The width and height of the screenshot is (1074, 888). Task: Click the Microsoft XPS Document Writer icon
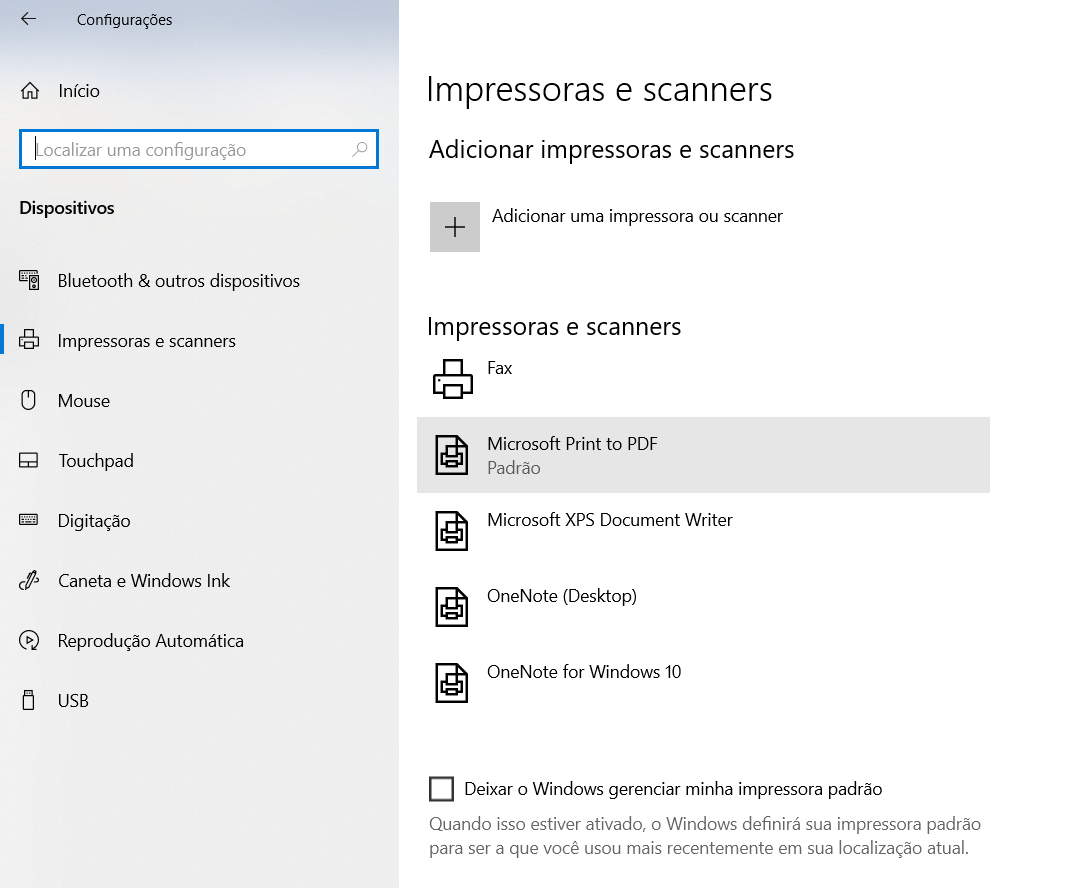pyautogui.click(x=452, y=531)
